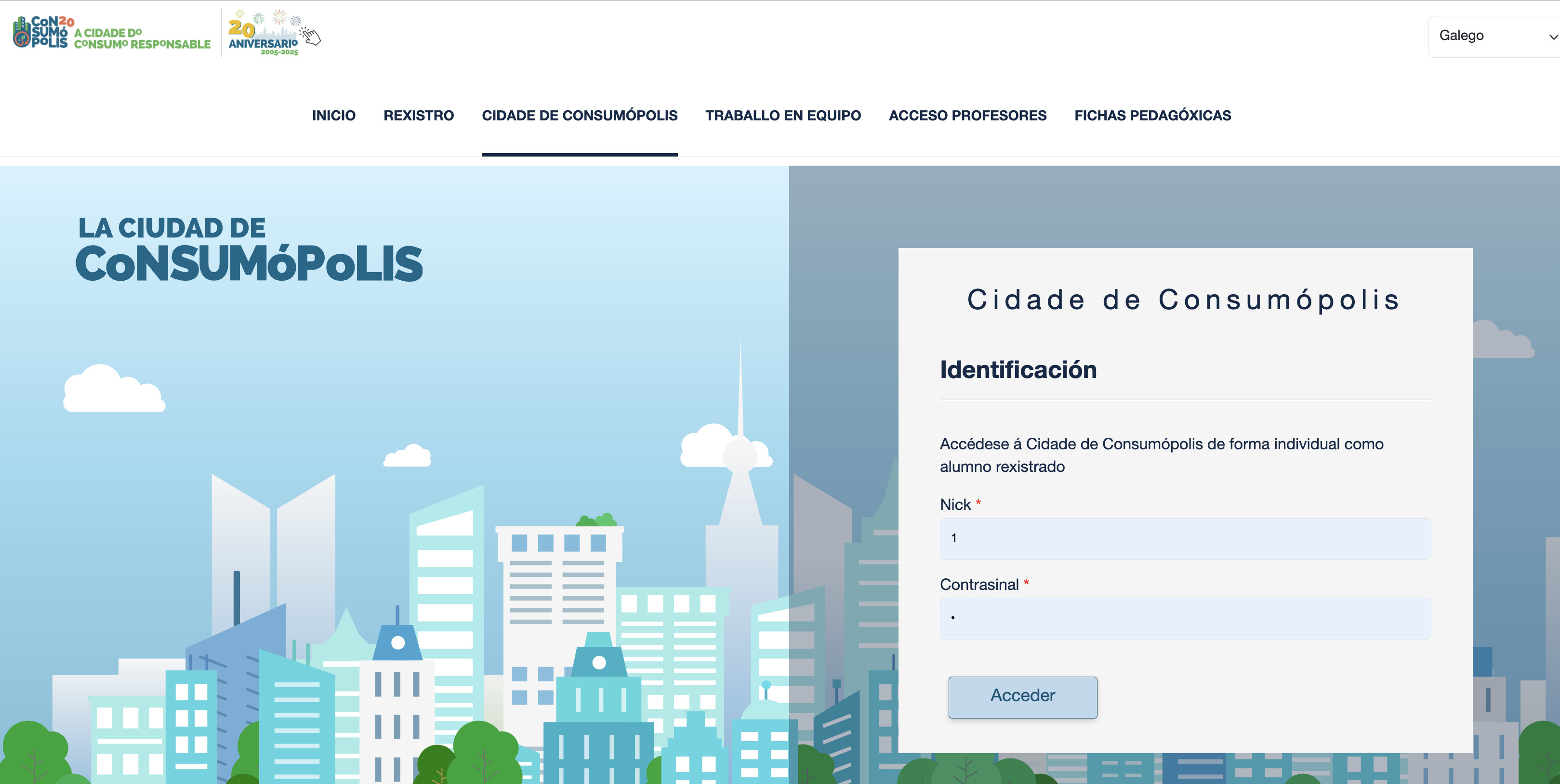
Task: Click the 'Identificación' heading
Action: pos(1018,369)
